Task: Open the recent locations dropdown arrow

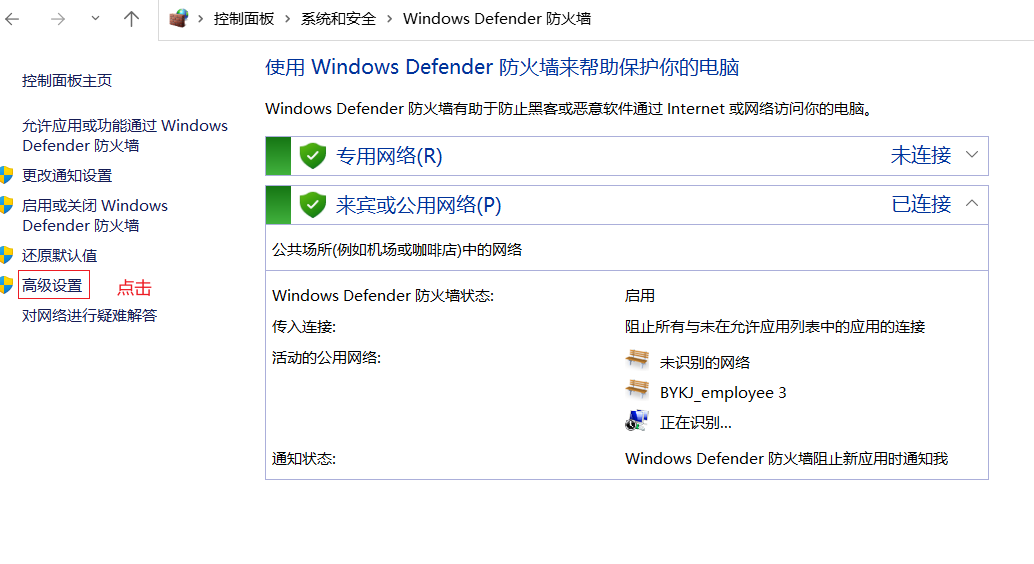Action: 95,19
